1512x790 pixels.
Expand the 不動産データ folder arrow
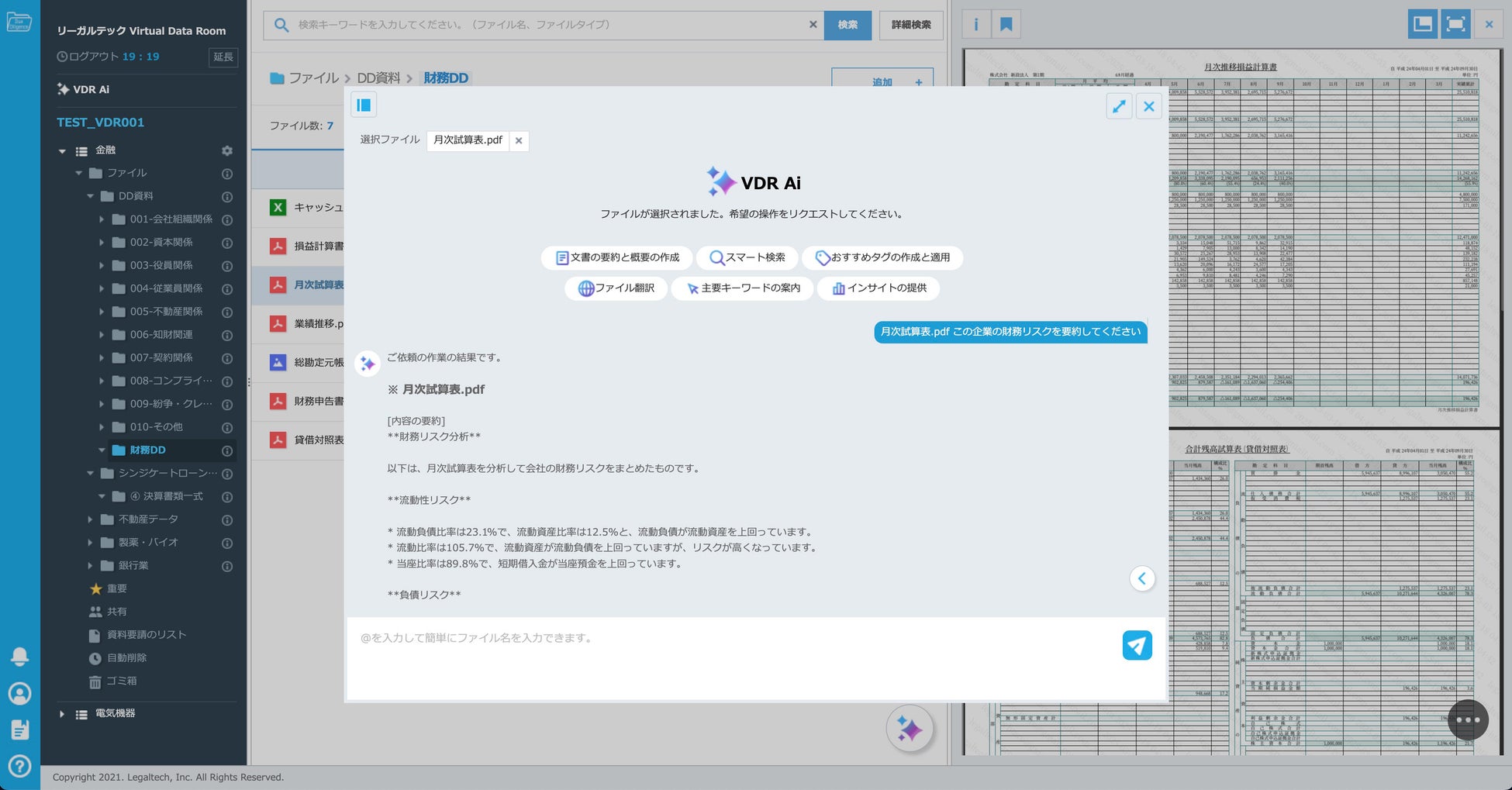tap(90, 519)
